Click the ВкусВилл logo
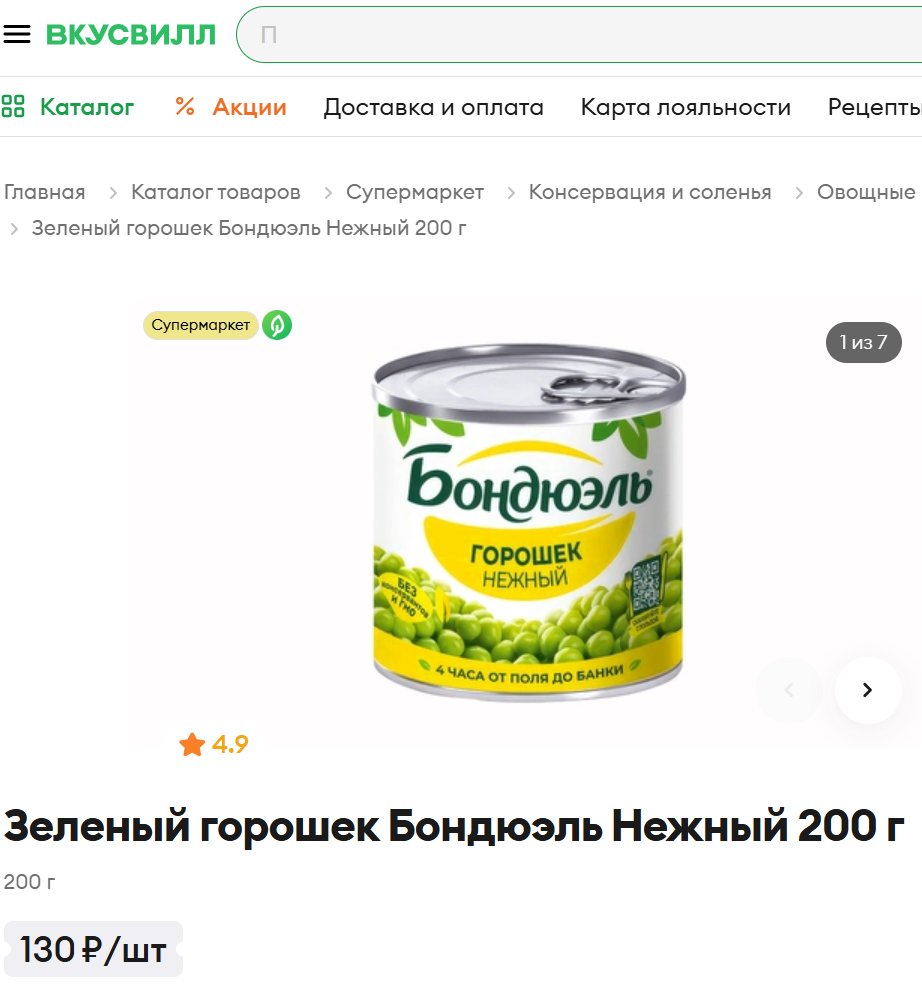The height and width of the screenshot is (994, 922). (x=131, y=34)
